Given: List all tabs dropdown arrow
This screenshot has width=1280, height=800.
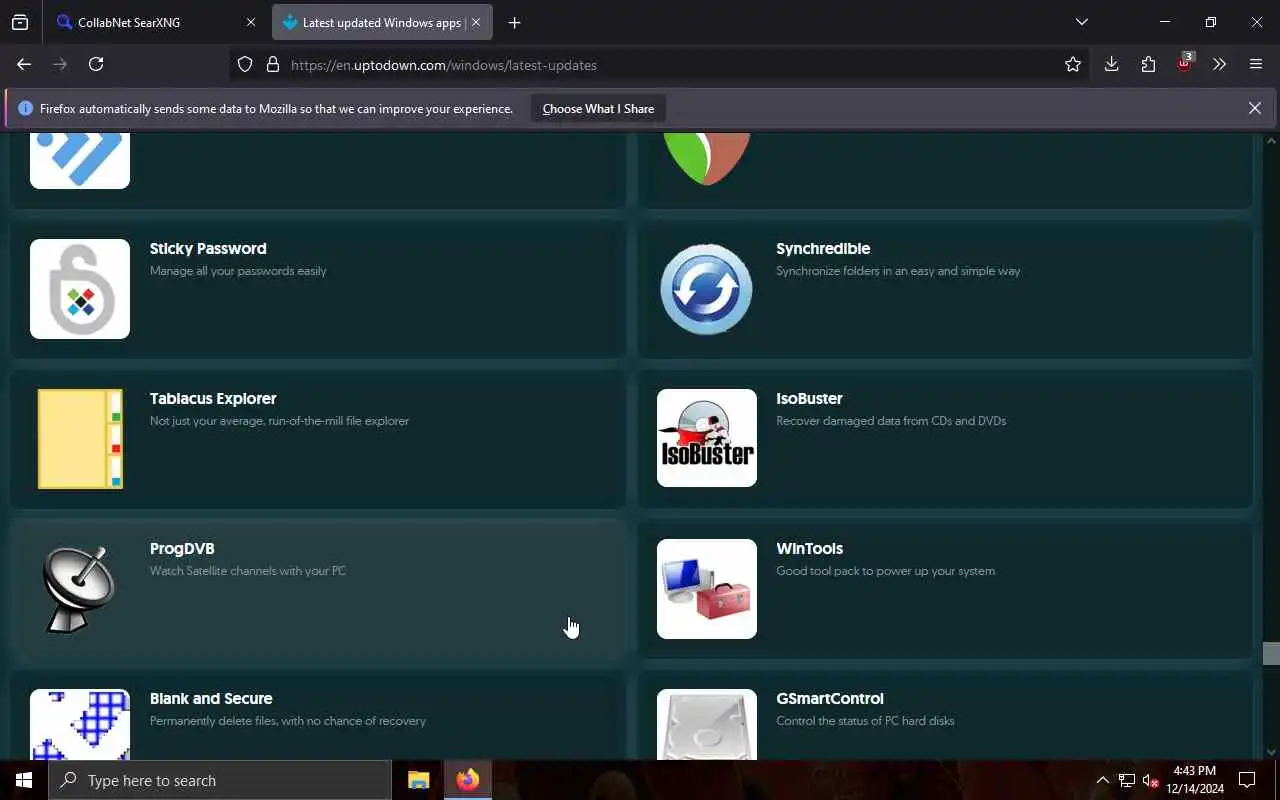Looking at the screenshot, I should pyautogui.click(x=1081, y=22).
